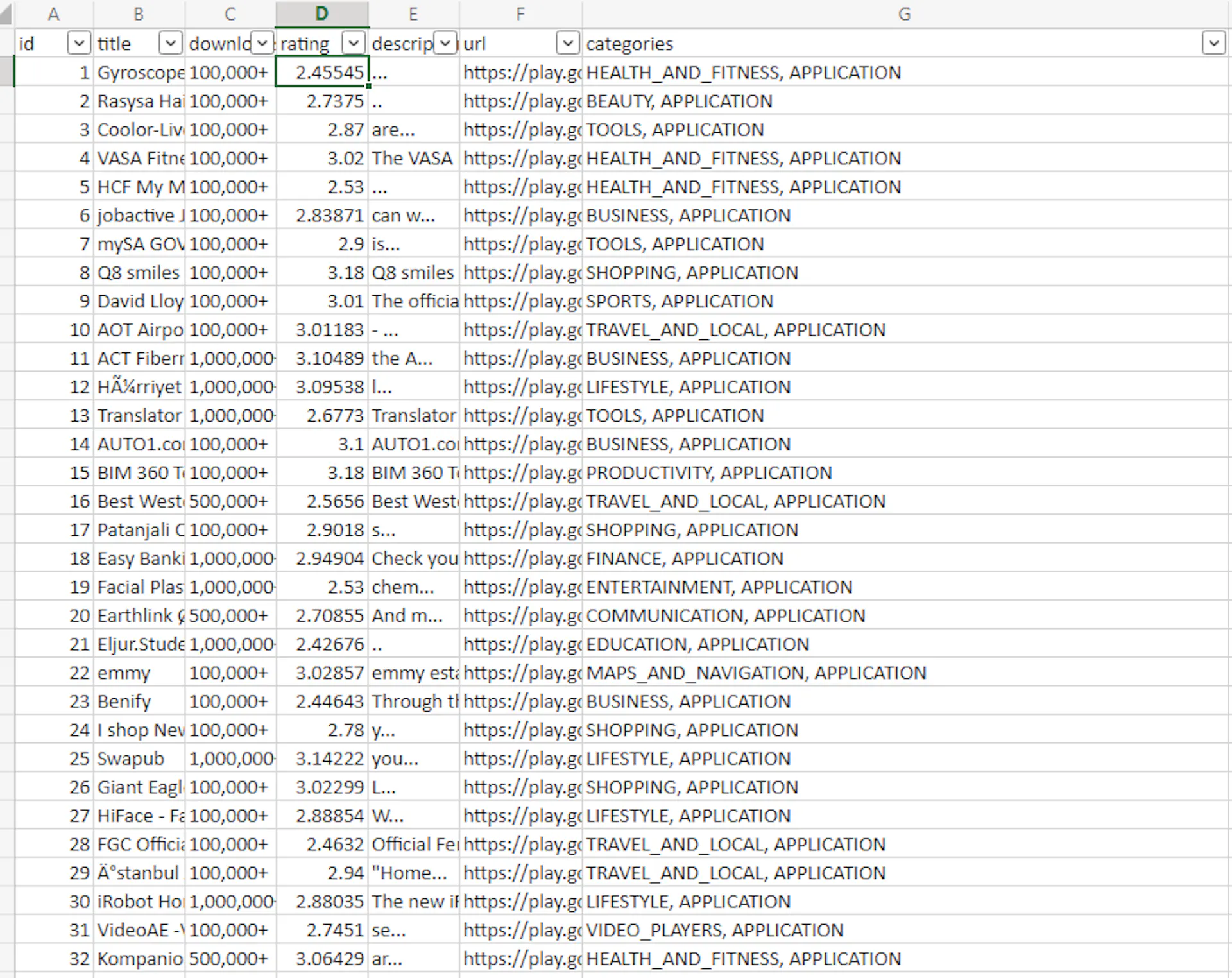Open the url column filter dropdown

(567, 43)
